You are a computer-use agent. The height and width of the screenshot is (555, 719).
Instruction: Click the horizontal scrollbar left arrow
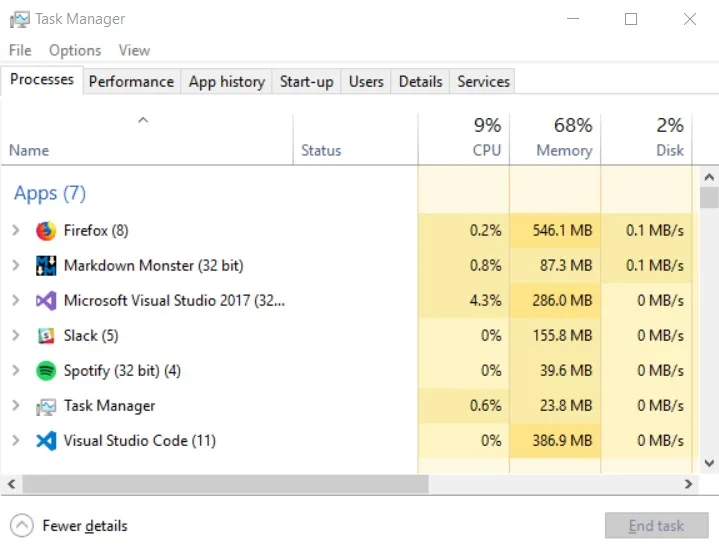click(x=12, y=484)
